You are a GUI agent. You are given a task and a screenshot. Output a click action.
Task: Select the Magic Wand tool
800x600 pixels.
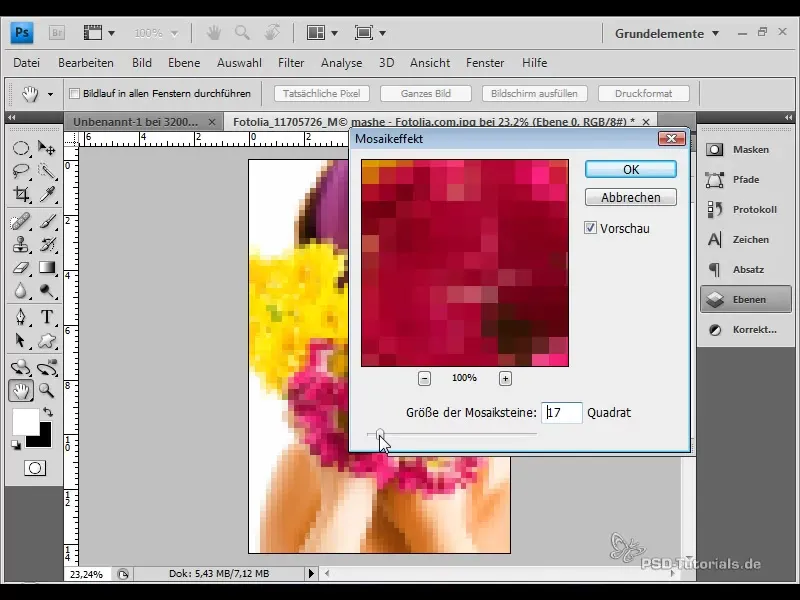(x=47, y=171)
